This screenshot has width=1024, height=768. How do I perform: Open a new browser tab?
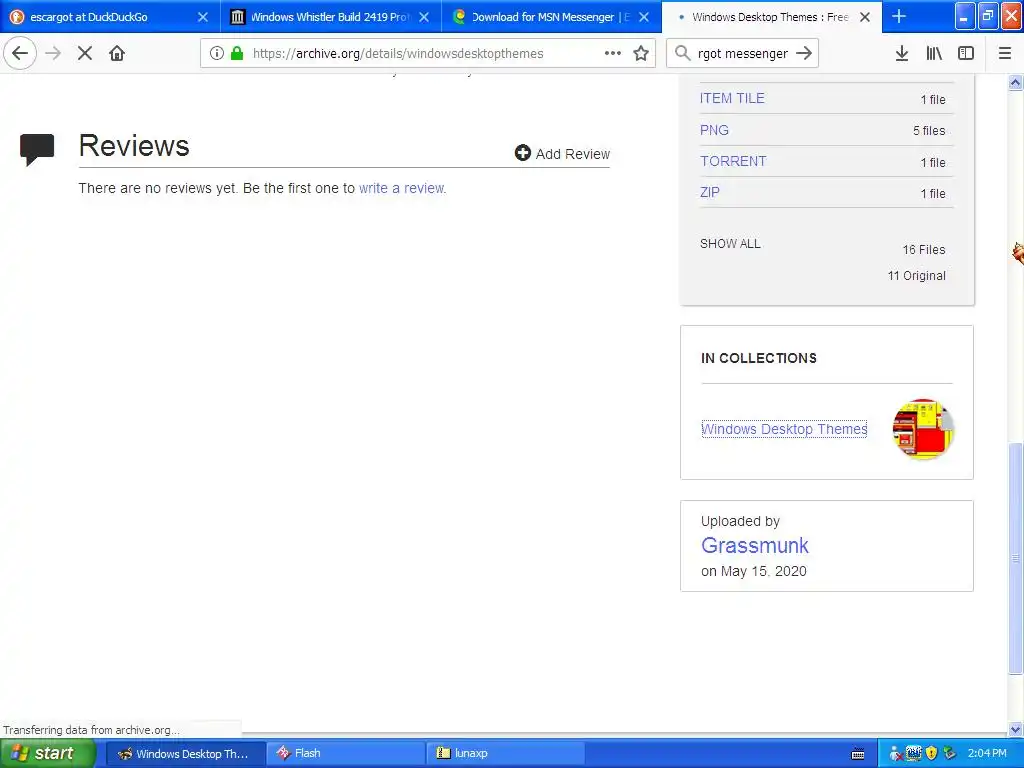tap(899, 16)
